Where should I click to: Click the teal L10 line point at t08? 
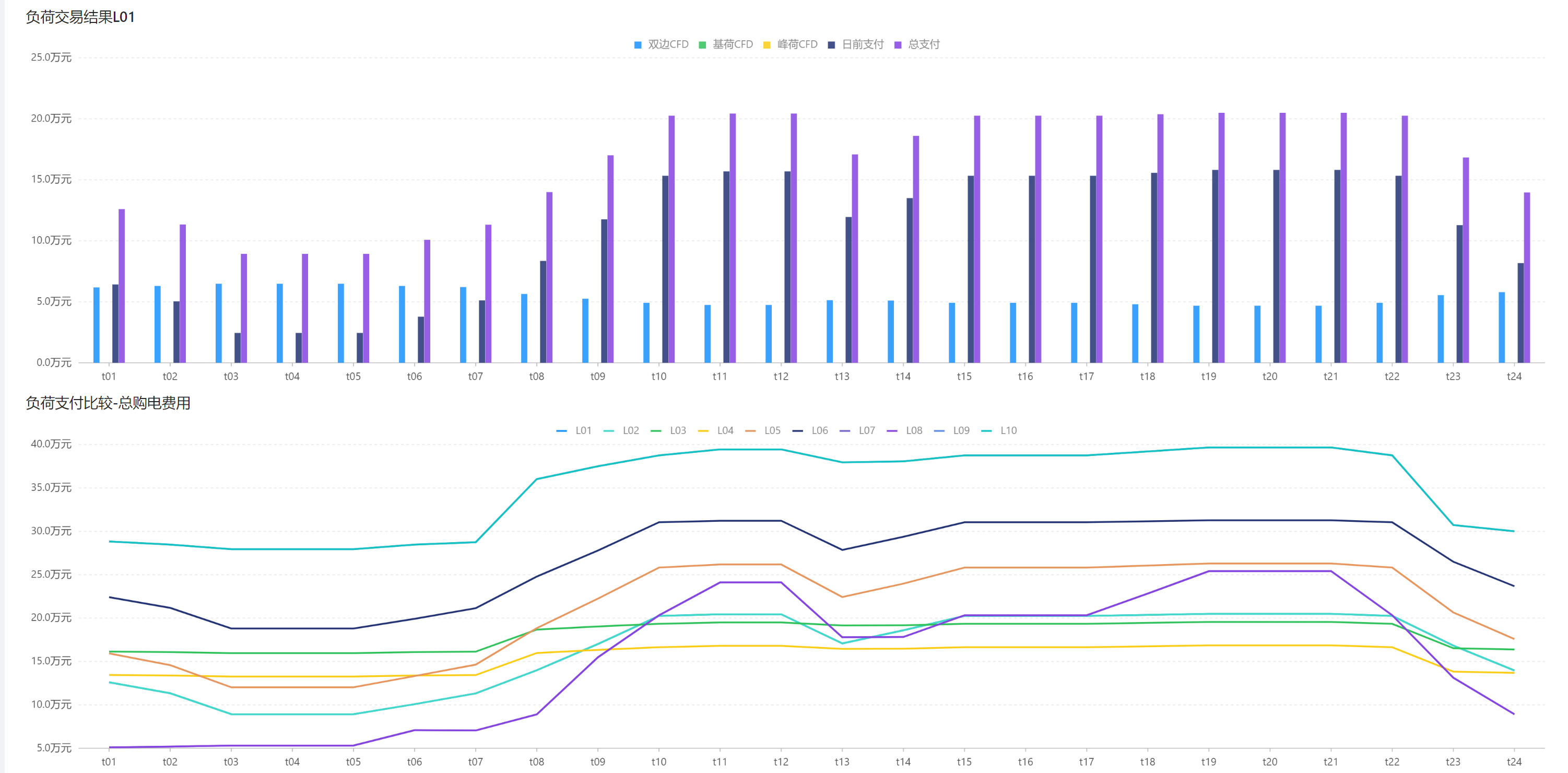click(536, 479)
